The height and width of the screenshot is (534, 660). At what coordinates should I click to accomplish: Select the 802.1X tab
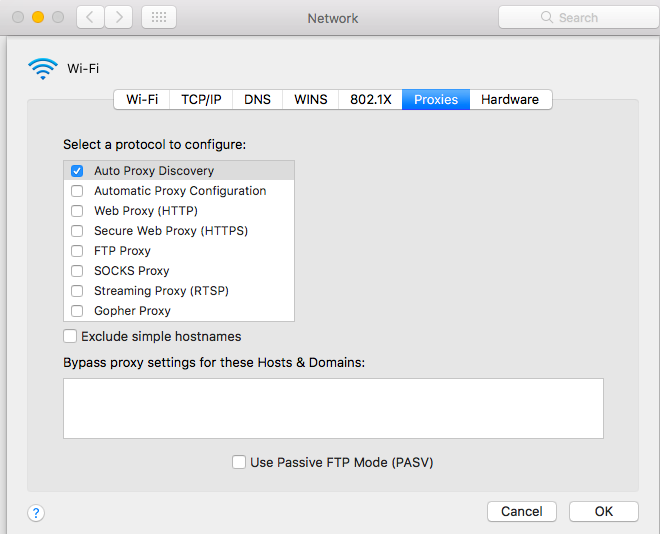(x=370, y=99)
